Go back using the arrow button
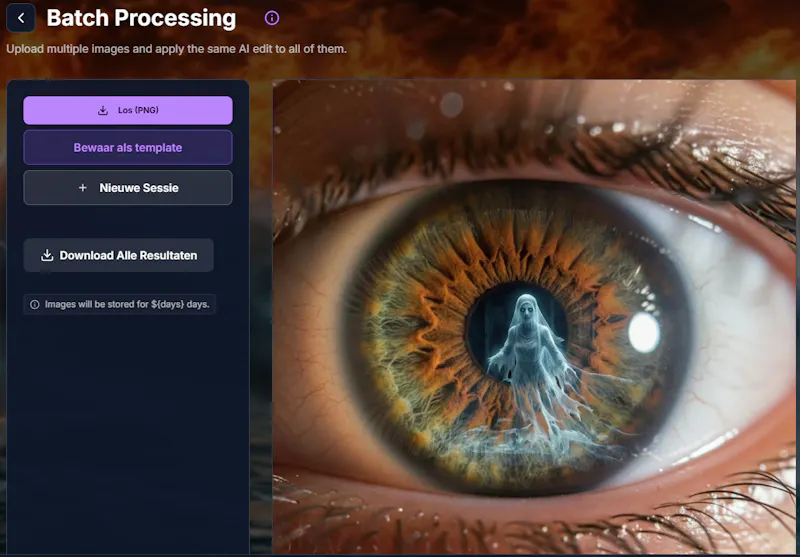Screen dimensions: 800x557 tap(21, 18)
